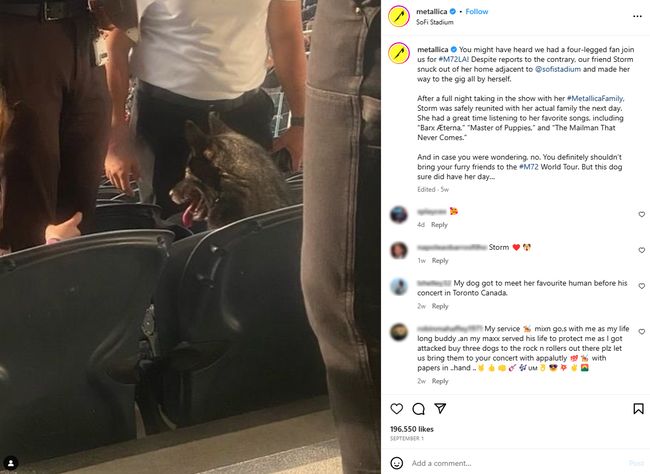Reply to the Toronto Canada comment

[x=440, y=306]
